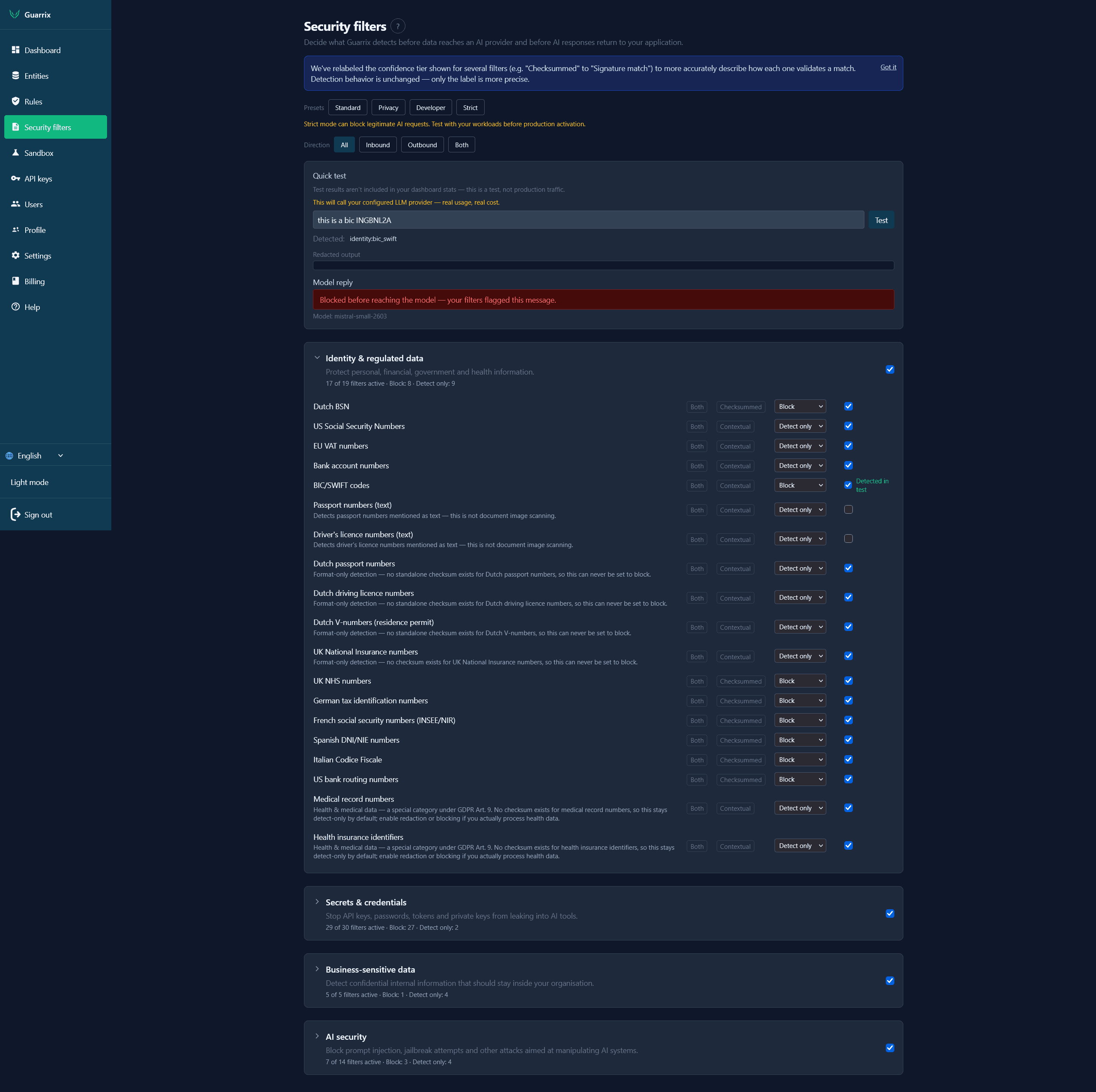
Task: Expand the Business-sensitive data section
Action: (x=317, y=969)
